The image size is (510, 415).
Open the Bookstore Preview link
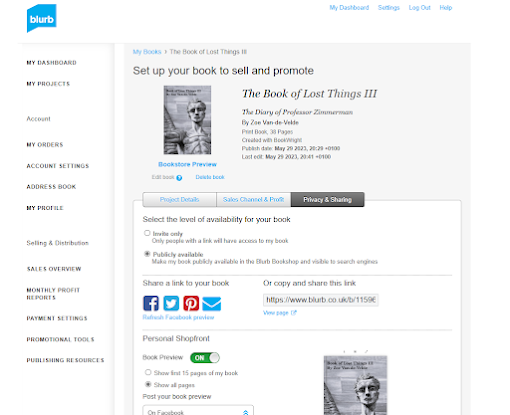tap(187, 164)
